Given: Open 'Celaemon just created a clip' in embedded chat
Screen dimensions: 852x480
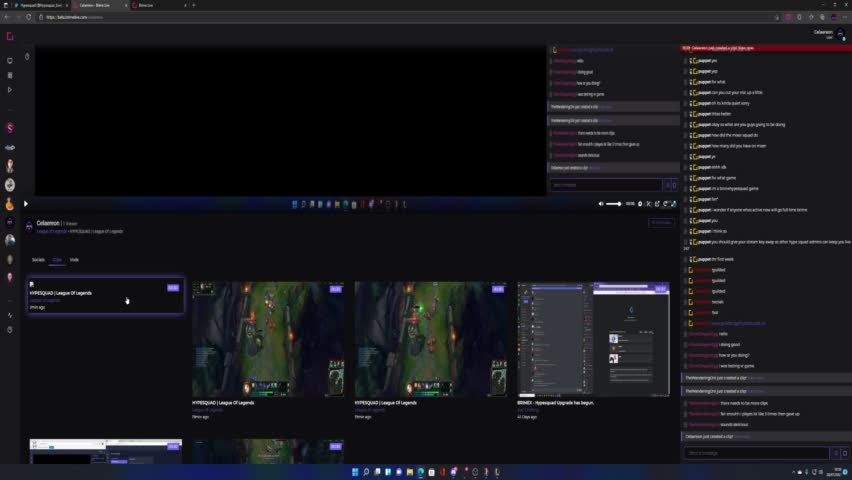Looking at the screenshot, I should point(613,168).
